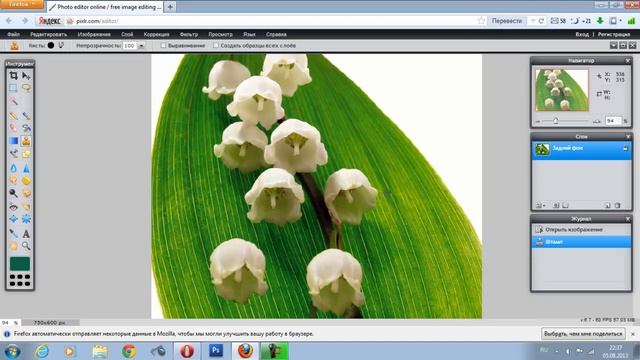Click Выбрать, чем мне поделиться button
640x360 pixels.
[583, 333]
